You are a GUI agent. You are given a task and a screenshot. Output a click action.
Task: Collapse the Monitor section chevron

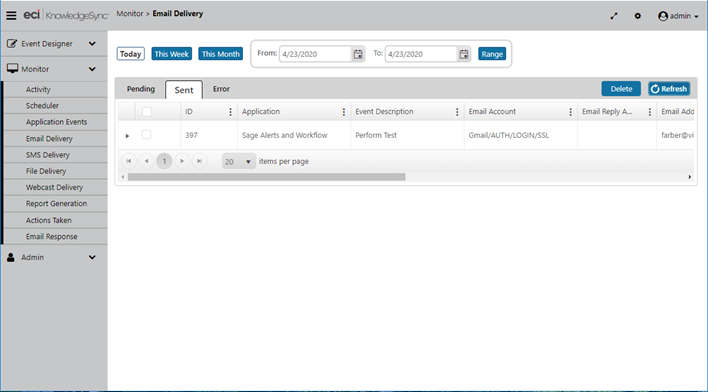click(92, 69)
